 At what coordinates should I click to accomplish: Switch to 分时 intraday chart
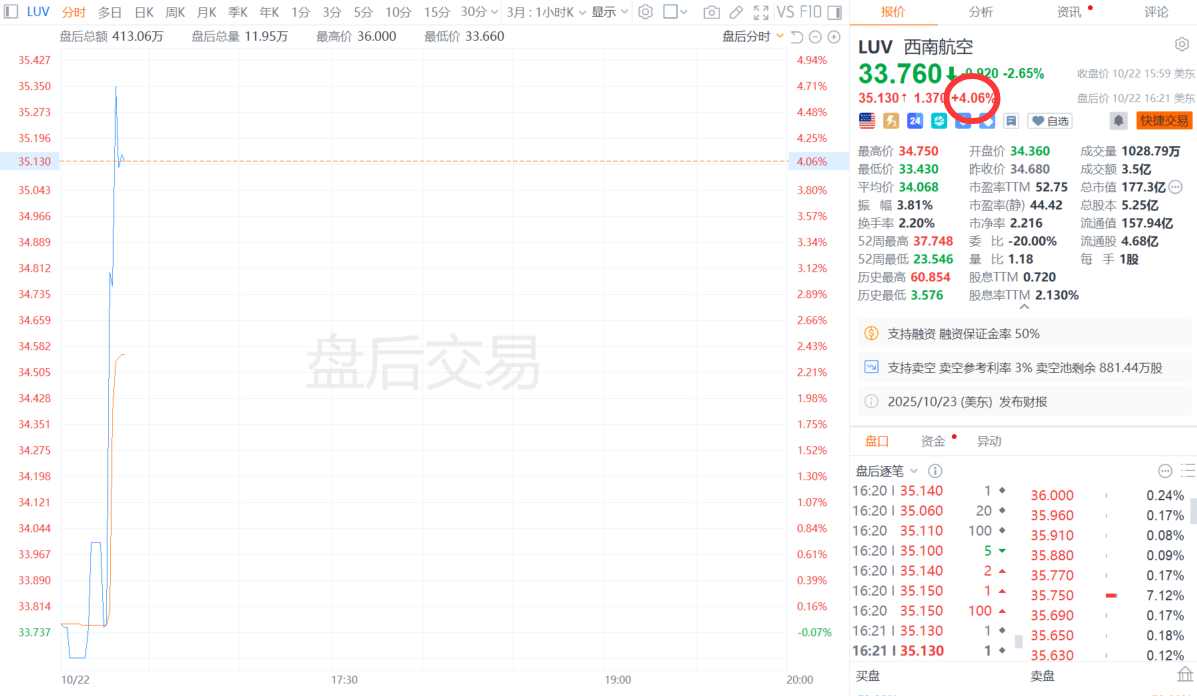73,12
